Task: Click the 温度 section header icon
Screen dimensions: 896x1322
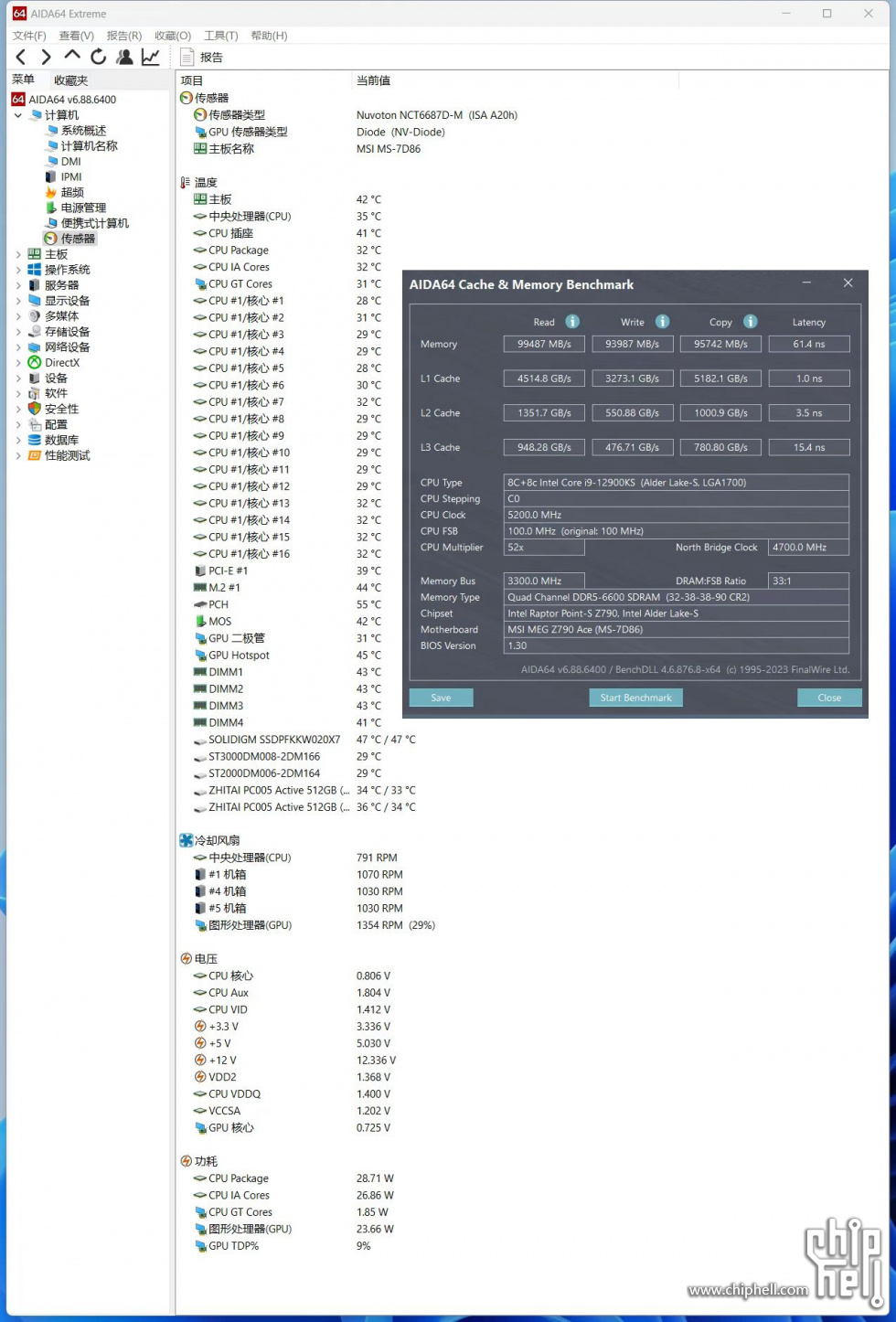Action: click(x=186, y=183)
